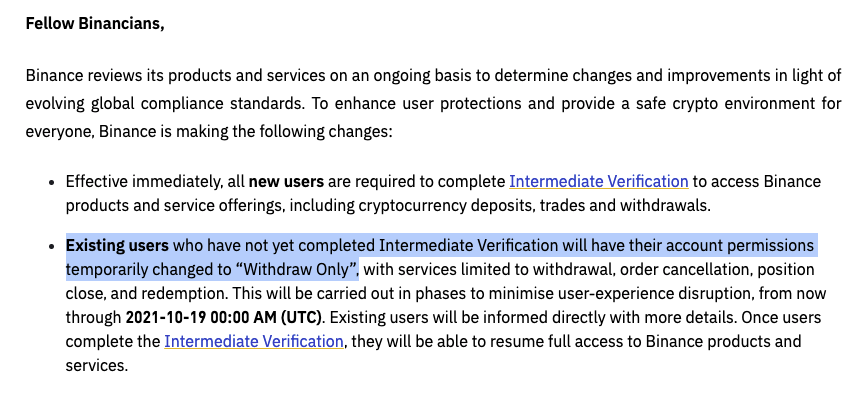Click the phrase 'cryptocurrency deposits'
This screenshot has width=861, height=402.
[446, 206]
